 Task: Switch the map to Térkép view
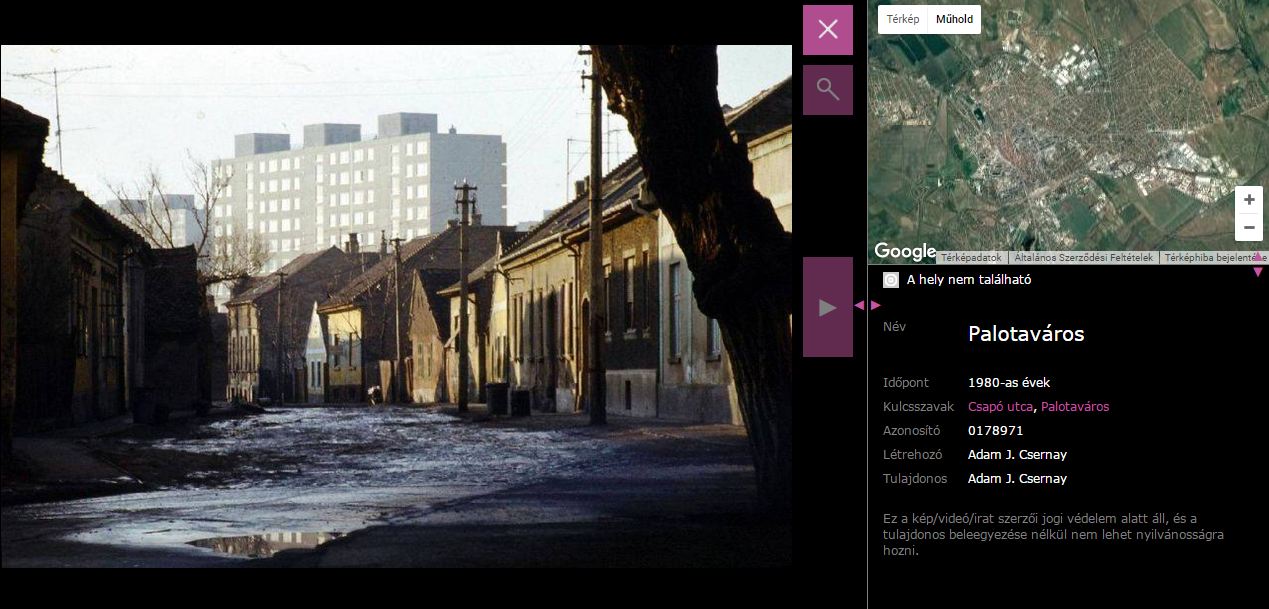click(902, 19)
